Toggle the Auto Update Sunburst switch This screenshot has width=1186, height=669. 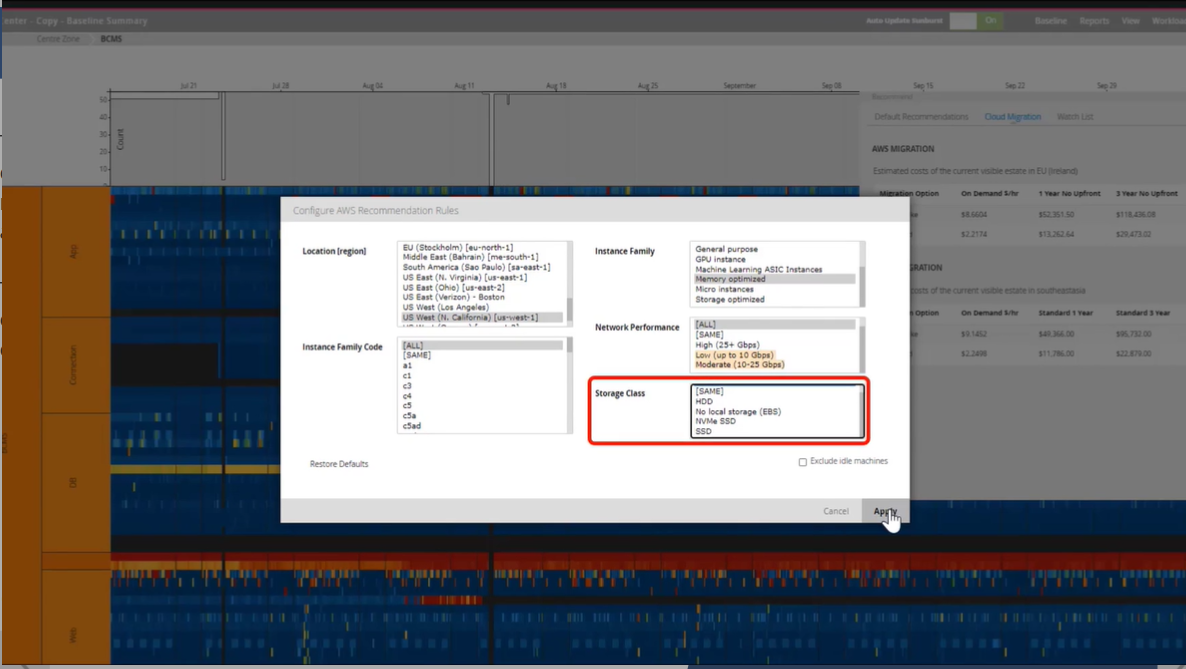tap(976, 20)
